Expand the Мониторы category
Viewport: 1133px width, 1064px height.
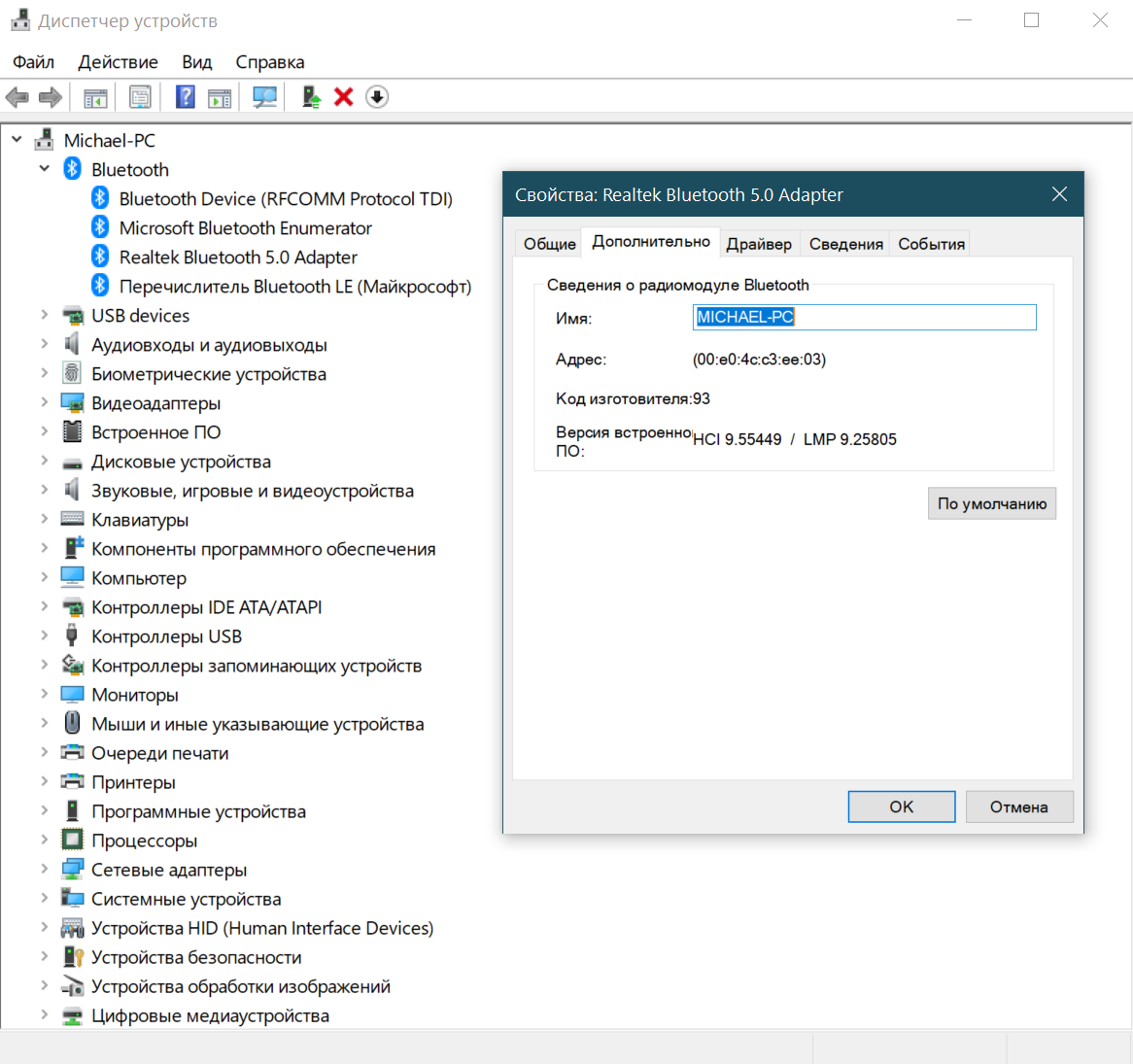[x=44, y=694]
